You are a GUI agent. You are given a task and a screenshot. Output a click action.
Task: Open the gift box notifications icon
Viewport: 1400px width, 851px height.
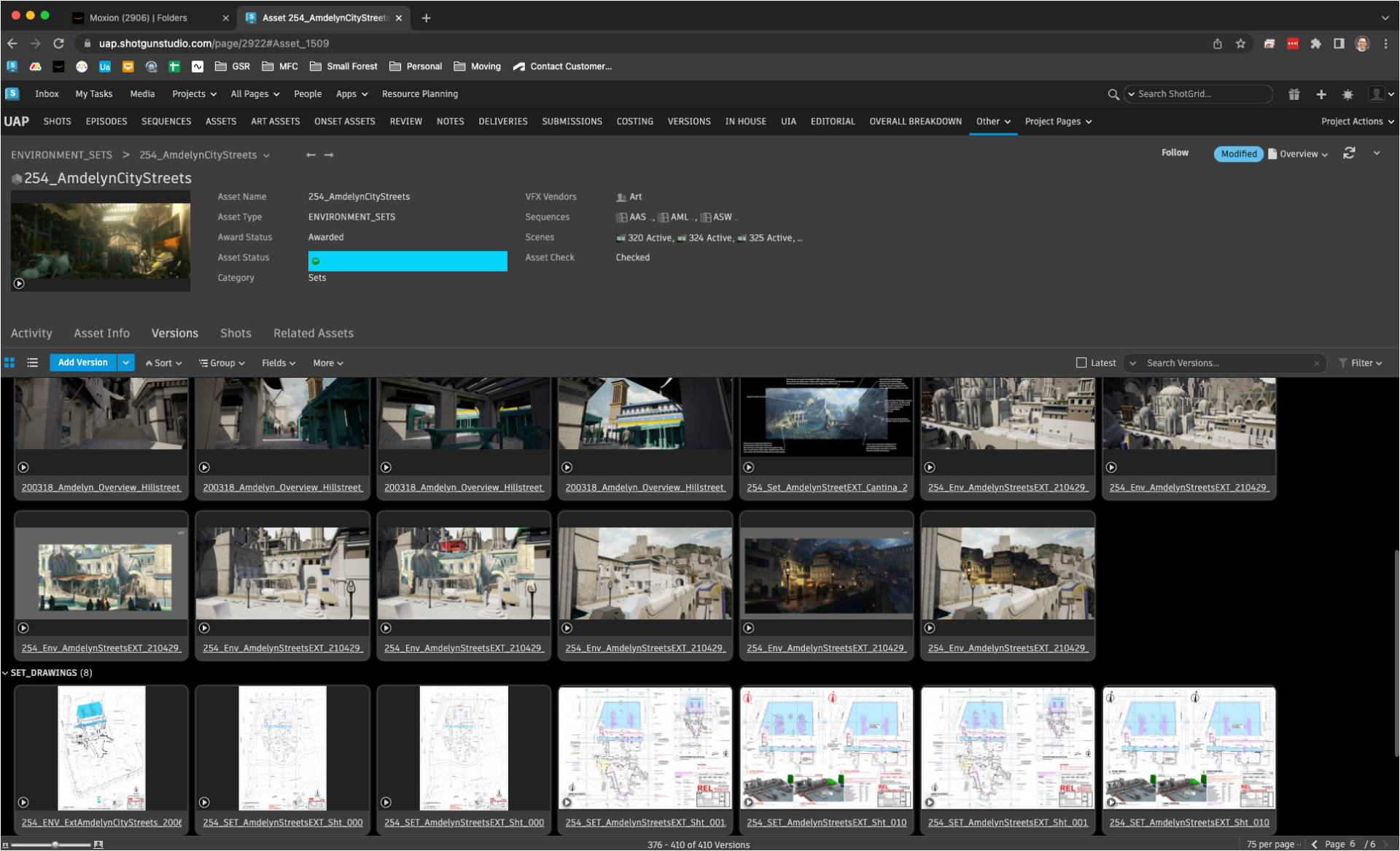(1294, 94)
